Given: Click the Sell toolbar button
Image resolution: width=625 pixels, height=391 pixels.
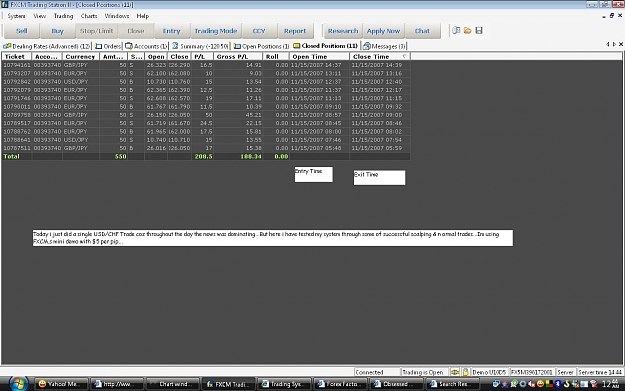Looking at the screenshot, I should pos(22,31).
